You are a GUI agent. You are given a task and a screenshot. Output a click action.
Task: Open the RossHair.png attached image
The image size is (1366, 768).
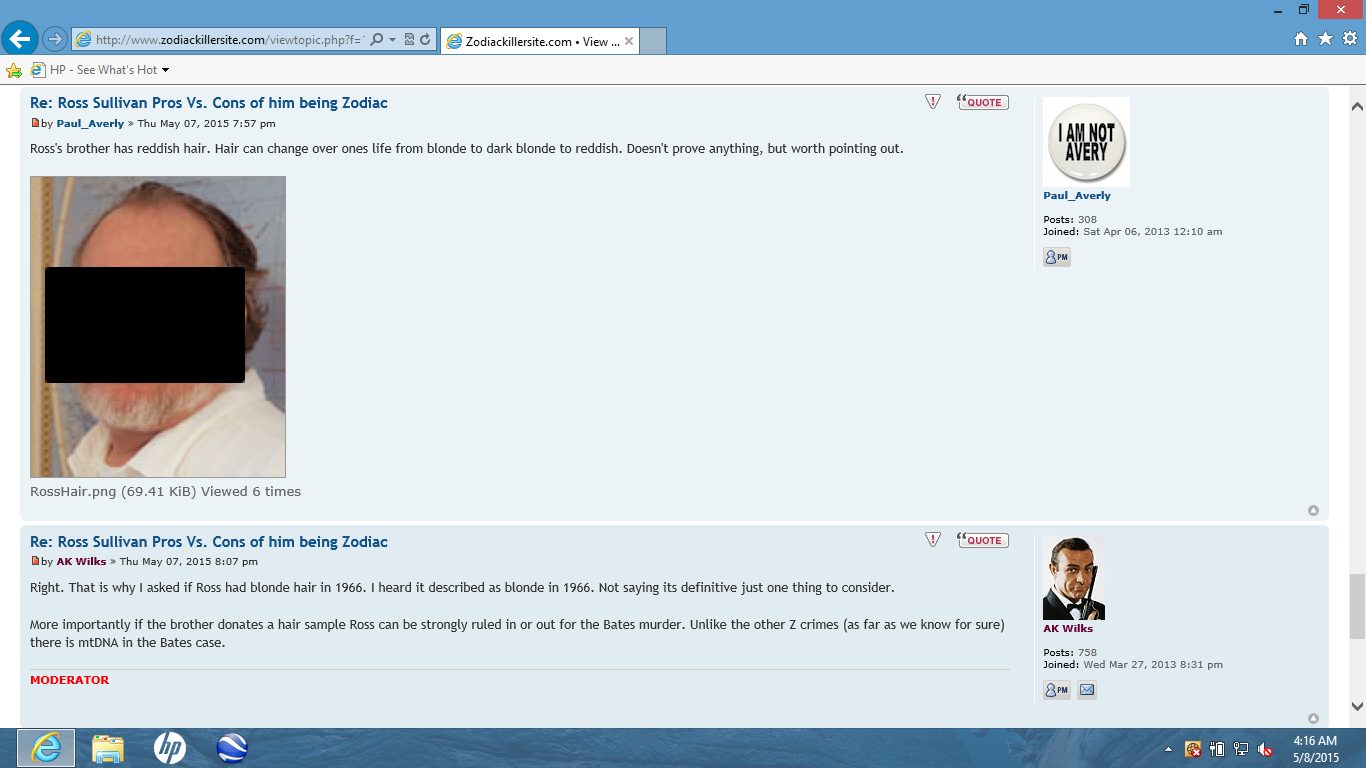click(x=158, y=327)
